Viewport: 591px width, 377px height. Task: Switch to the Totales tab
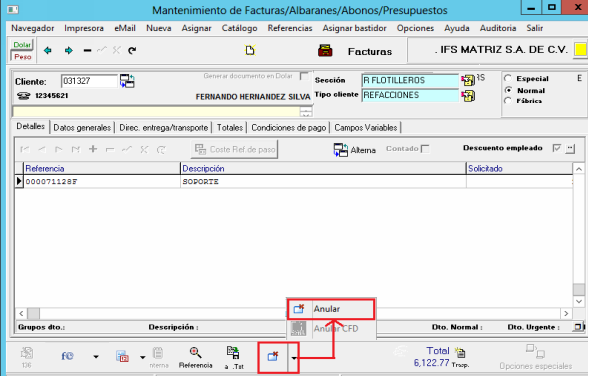(x=230, y=128)
